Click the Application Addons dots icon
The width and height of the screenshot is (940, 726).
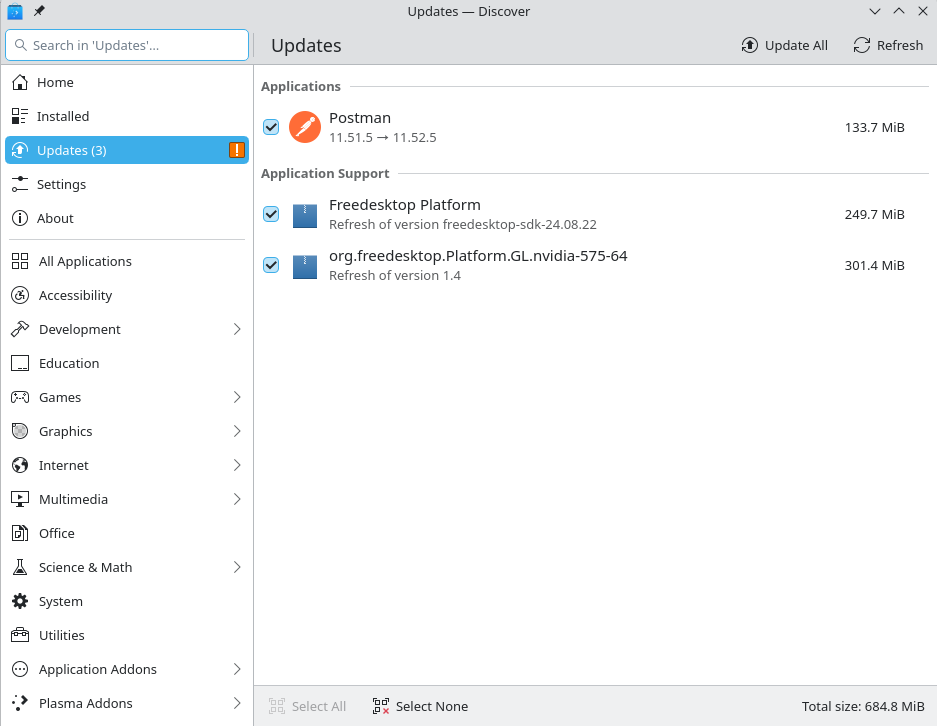point(20,669)
